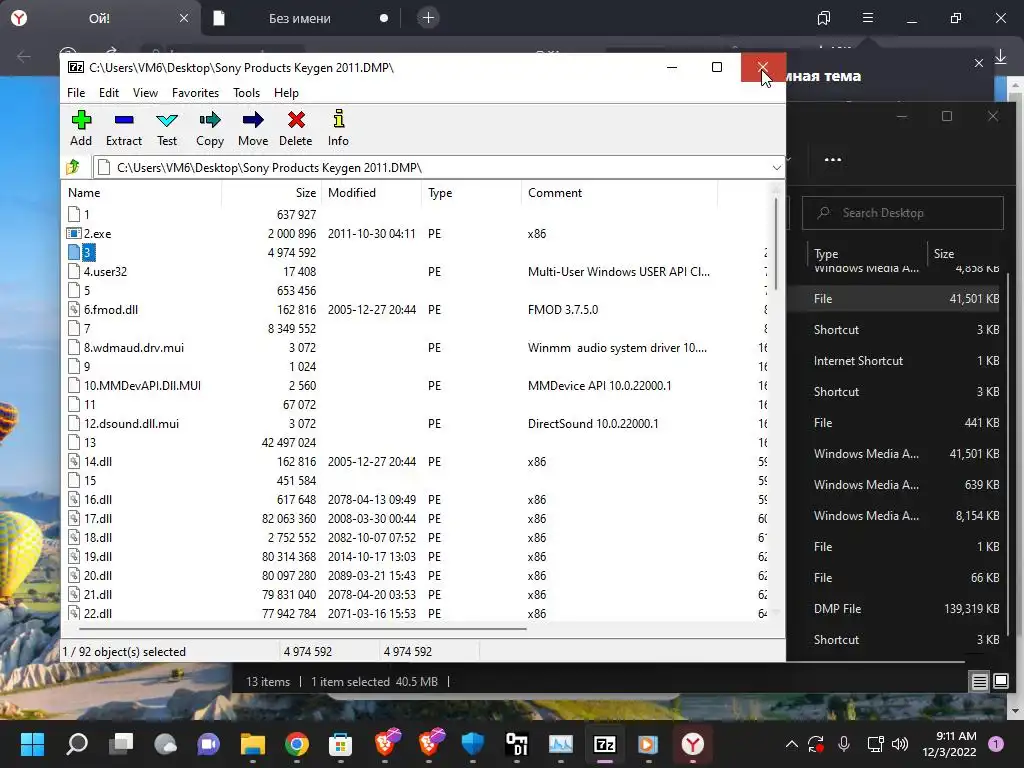Switch to the Ой! browser tab

click(100, 18)
